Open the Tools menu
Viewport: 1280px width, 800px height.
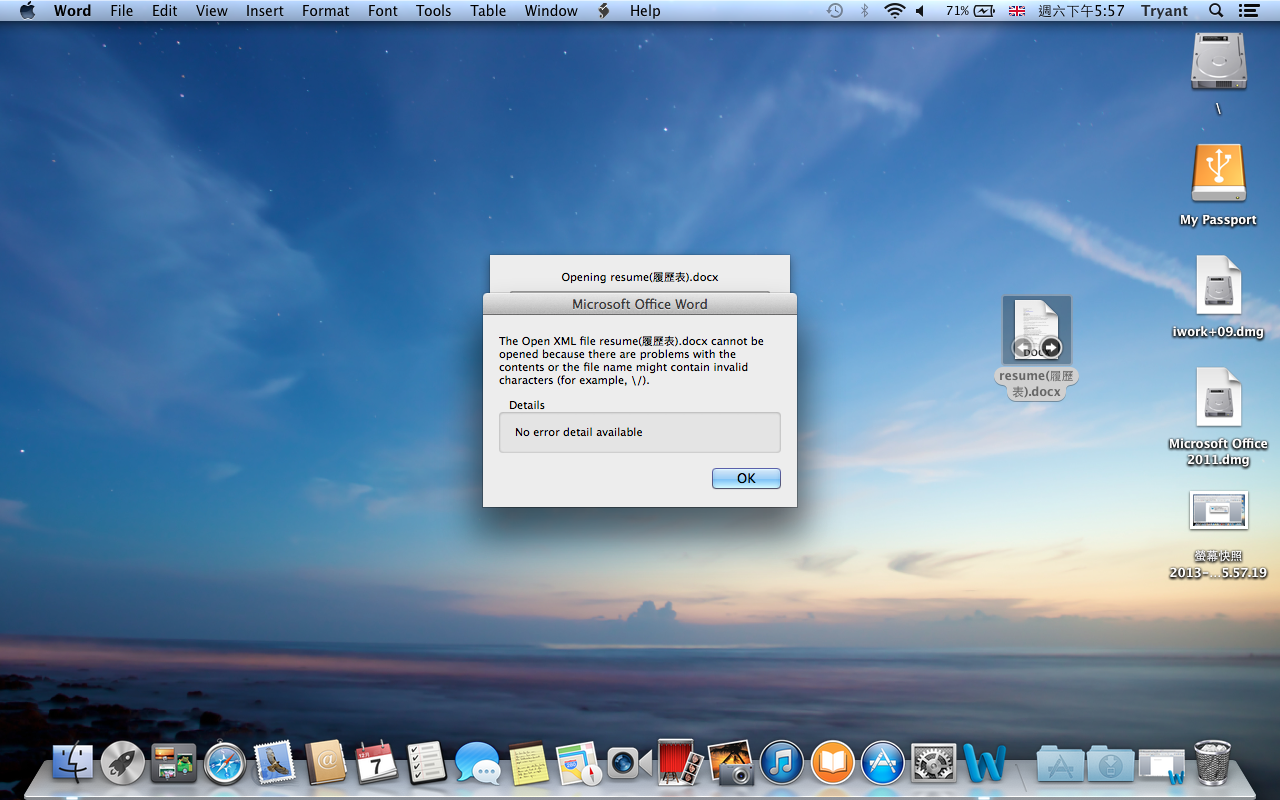point(434,11)
